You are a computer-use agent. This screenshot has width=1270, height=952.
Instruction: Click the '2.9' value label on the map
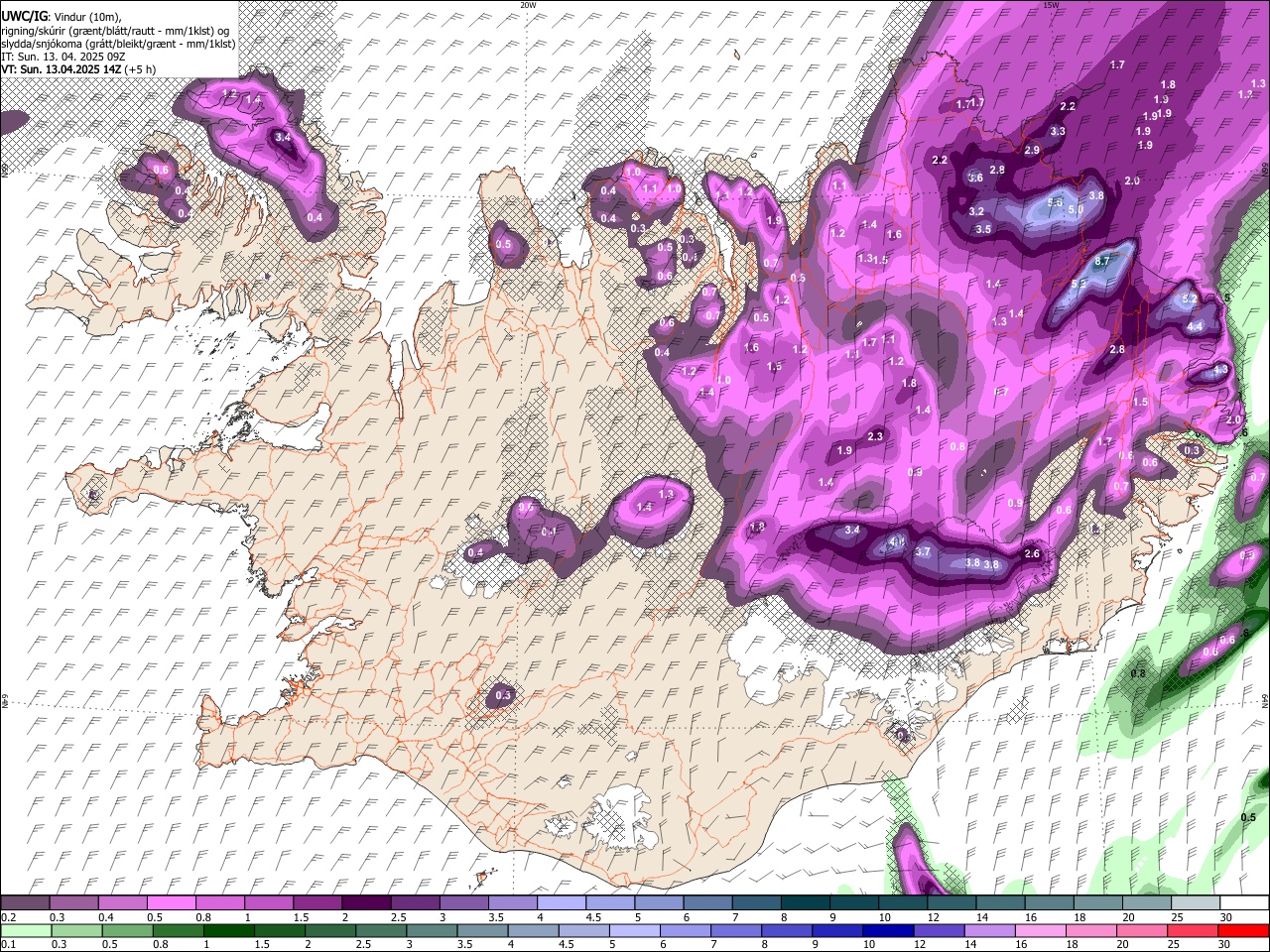pyautogui.click(x=1032, y=150)
